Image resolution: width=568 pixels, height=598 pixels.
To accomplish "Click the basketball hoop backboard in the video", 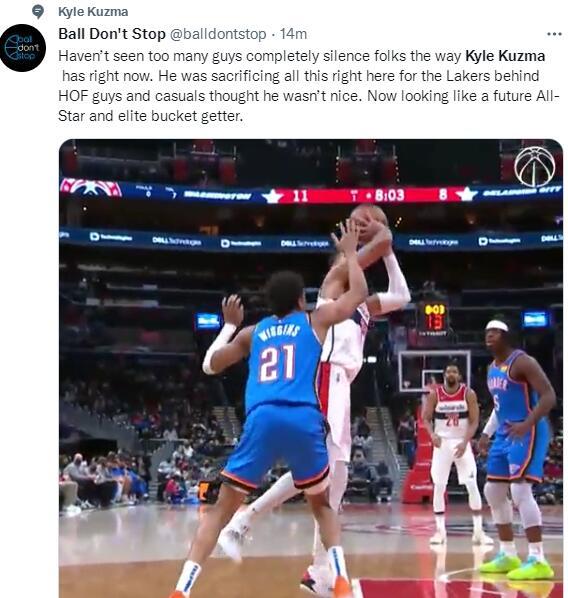I will [x=434, y=371].
